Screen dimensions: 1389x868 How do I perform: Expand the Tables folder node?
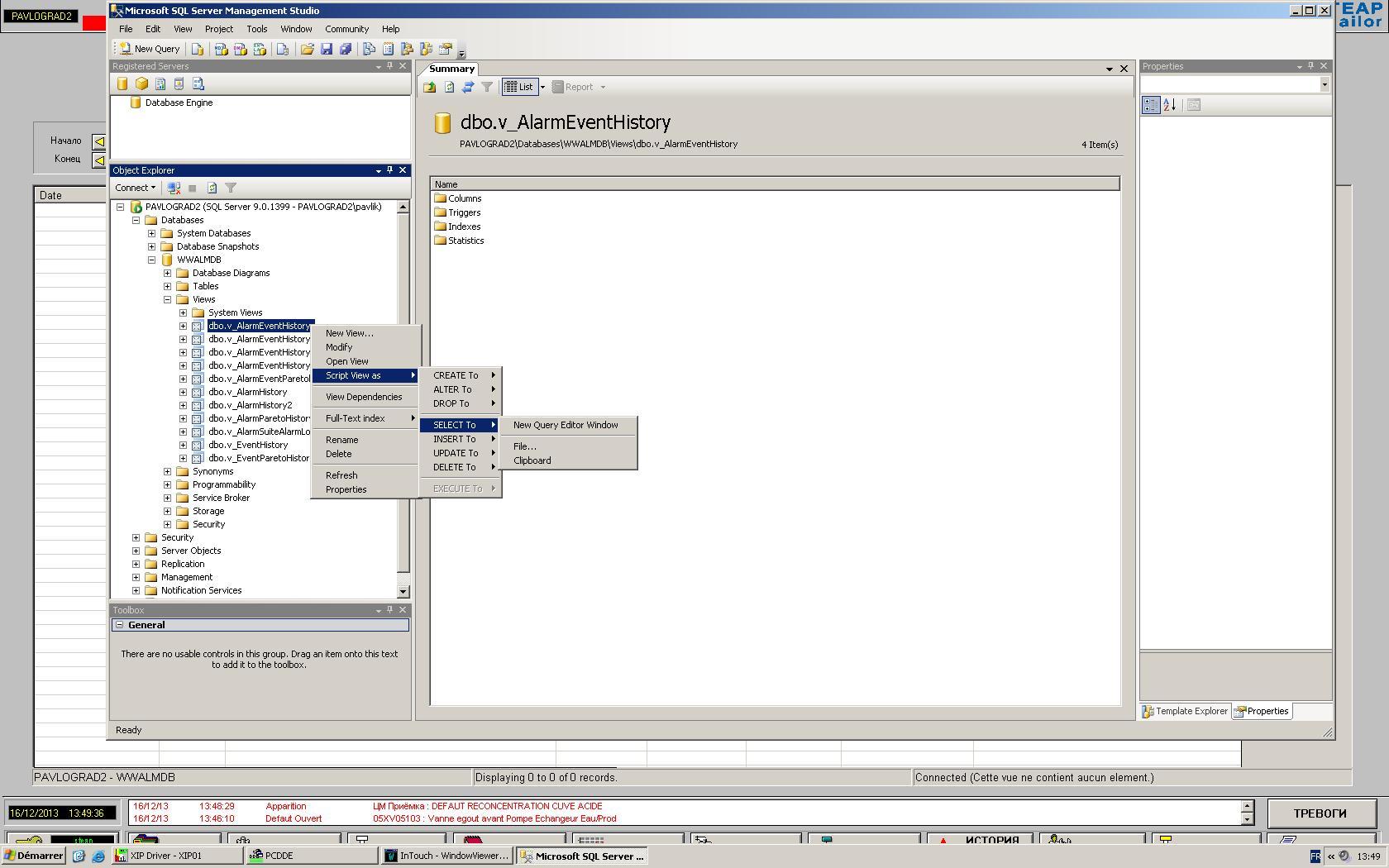(168, 286)
